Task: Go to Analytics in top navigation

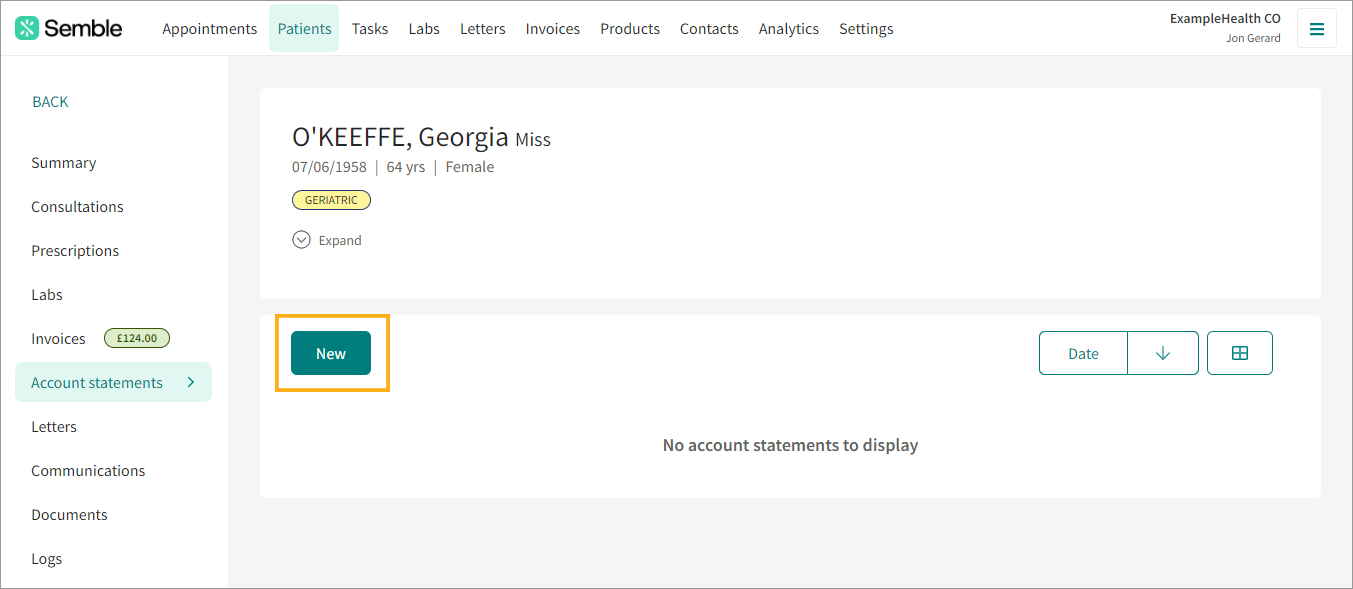Action: click(x=789, y=29)
